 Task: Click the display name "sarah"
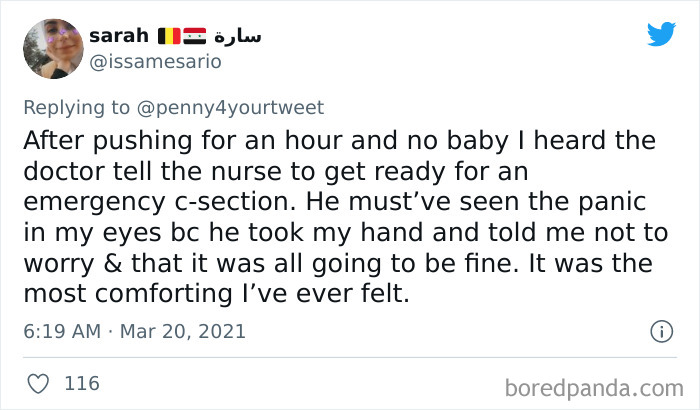119,36
